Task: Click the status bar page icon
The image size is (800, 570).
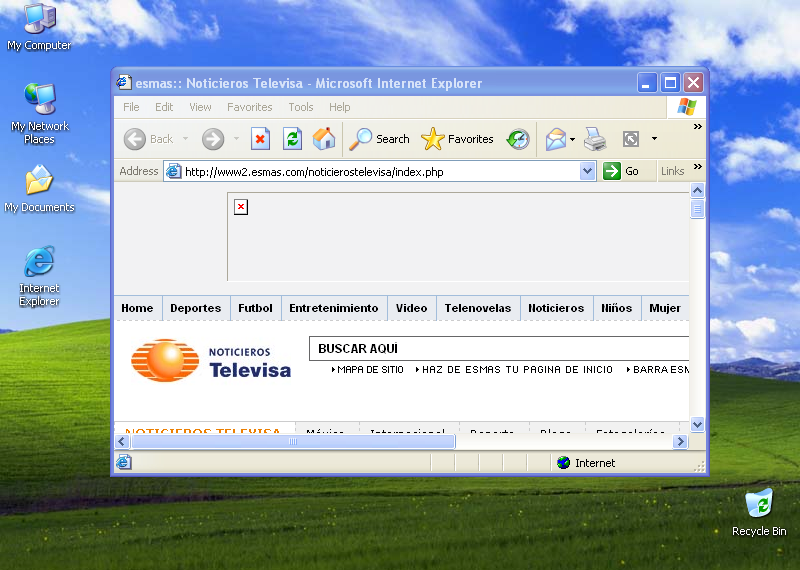Action: [124, 462]
